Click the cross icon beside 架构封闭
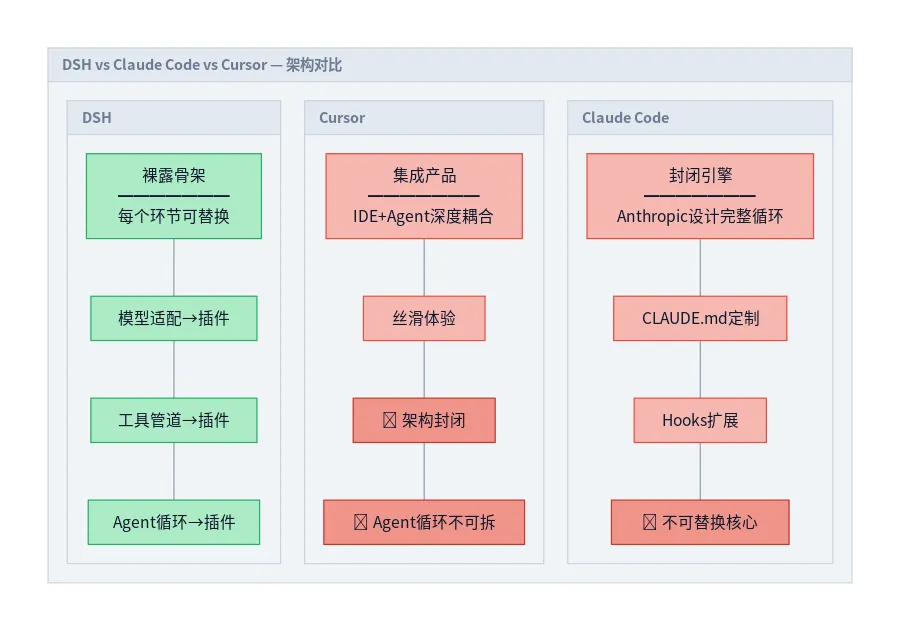Viewport: 900px width, 631px height. pos(389,420)
